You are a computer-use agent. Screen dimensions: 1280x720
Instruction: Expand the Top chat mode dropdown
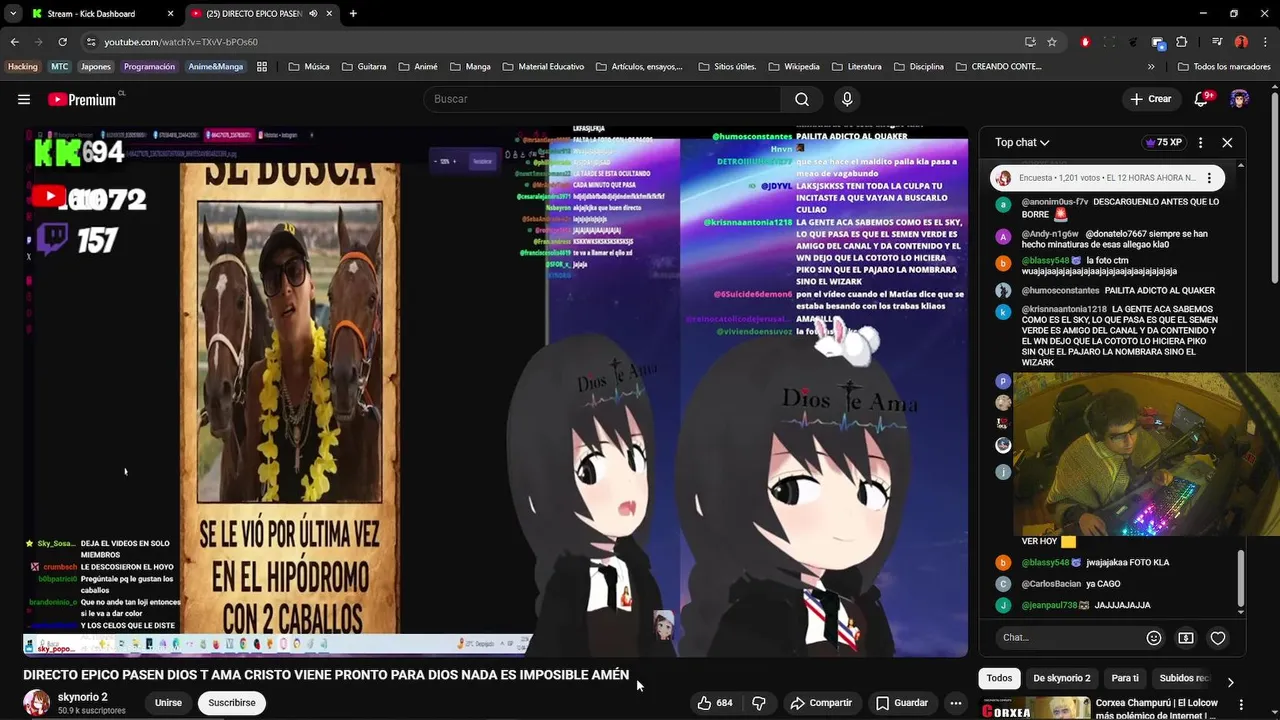(1022, 142)
